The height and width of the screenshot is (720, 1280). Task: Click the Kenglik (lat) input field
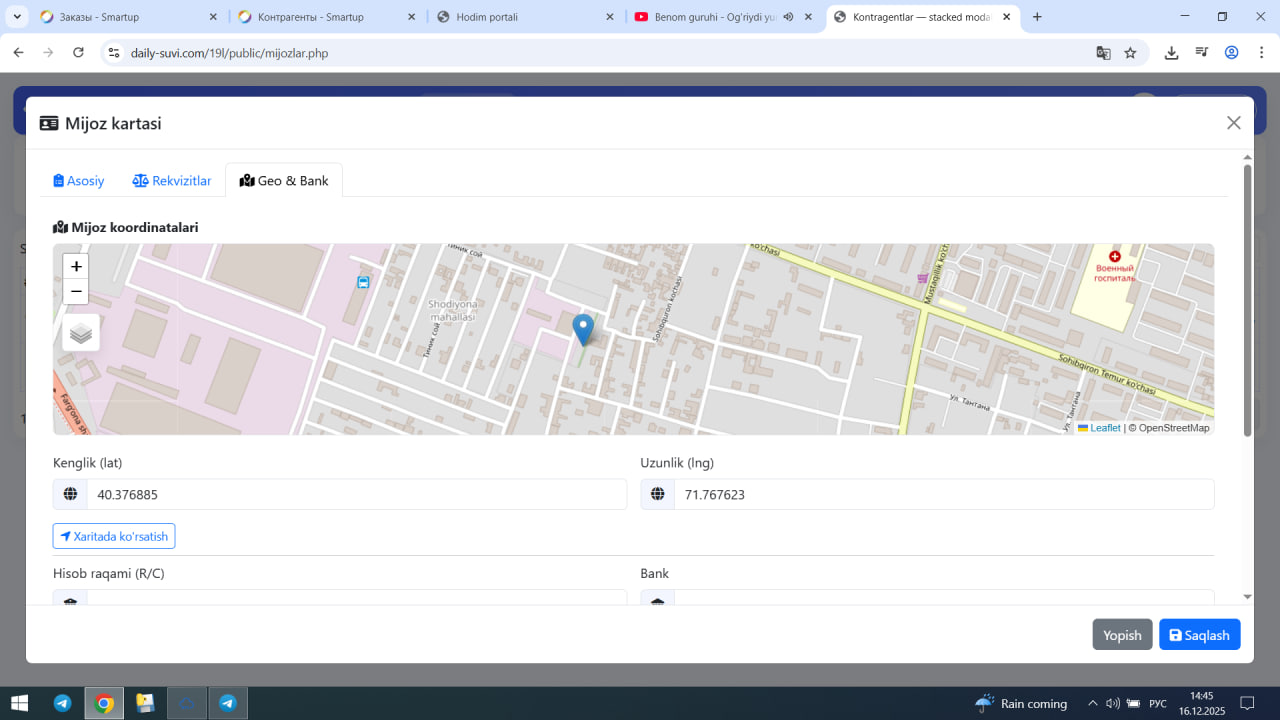click(356, 494)
